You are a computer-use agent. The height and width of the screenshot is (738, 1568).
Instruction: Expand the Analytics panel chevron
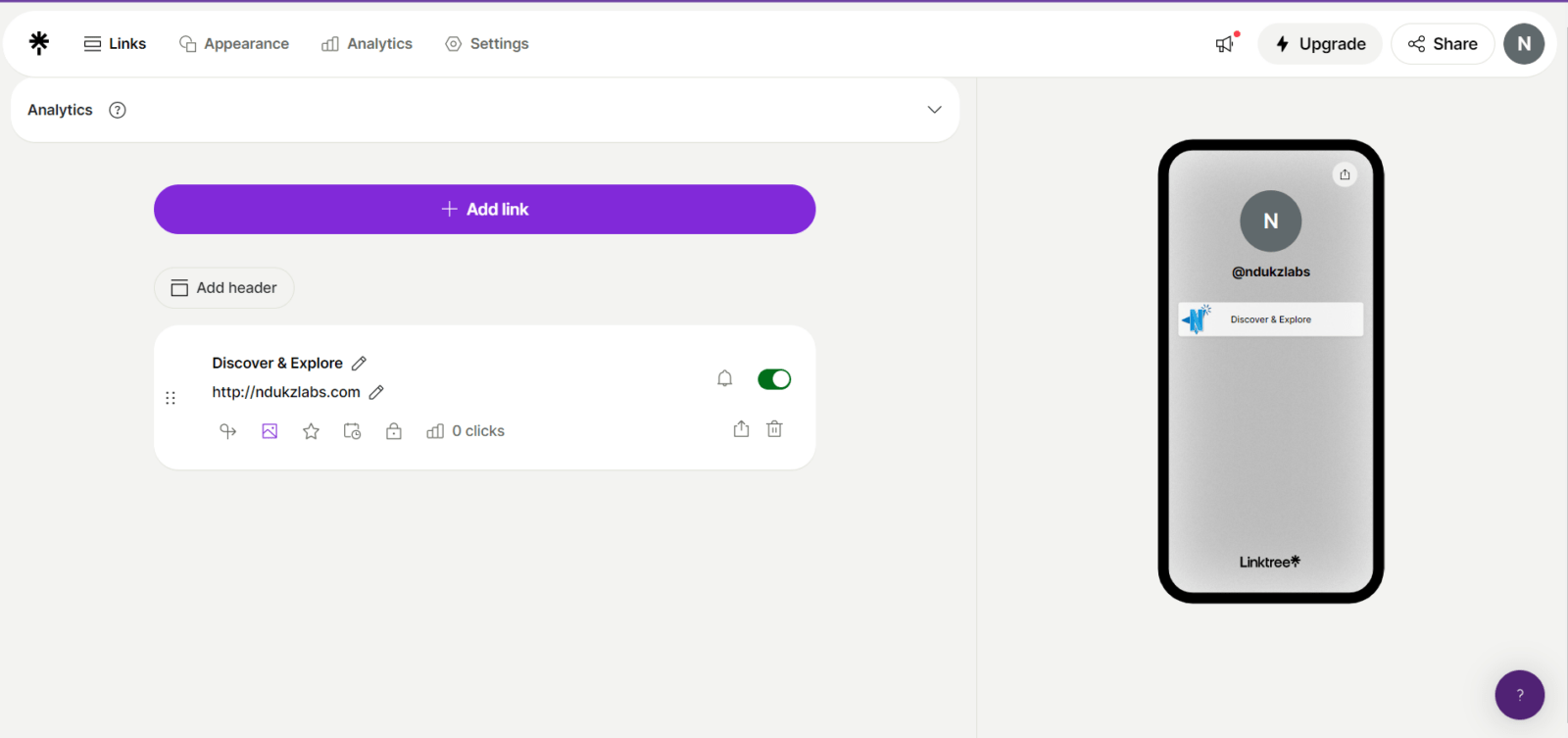(x=934, y=109)
